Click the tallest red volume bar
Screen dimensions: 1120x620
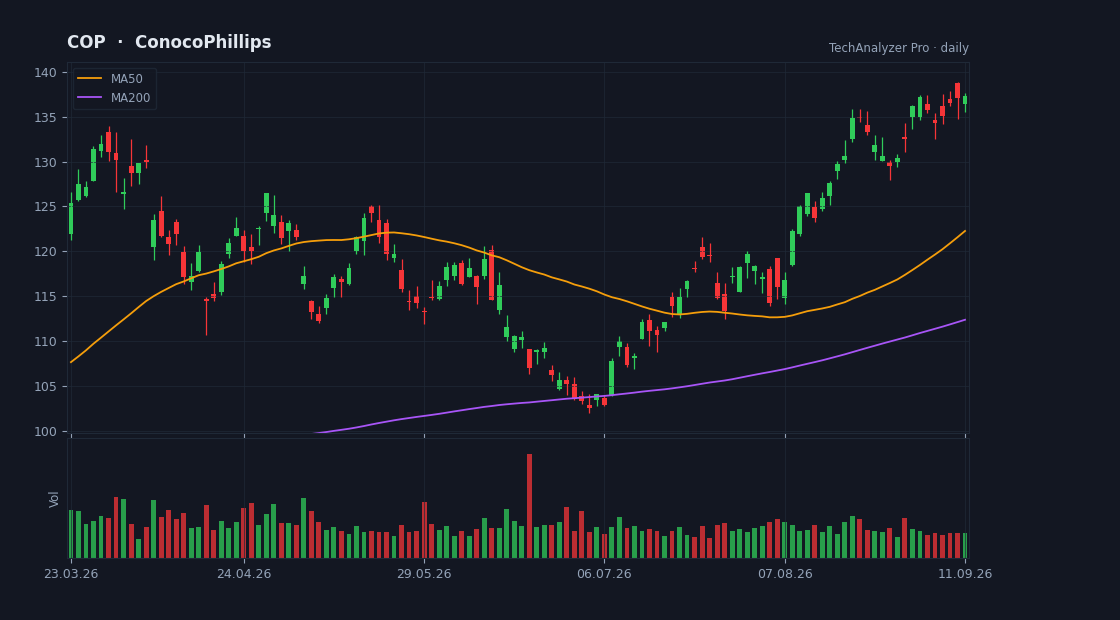[x=529, y=506]
